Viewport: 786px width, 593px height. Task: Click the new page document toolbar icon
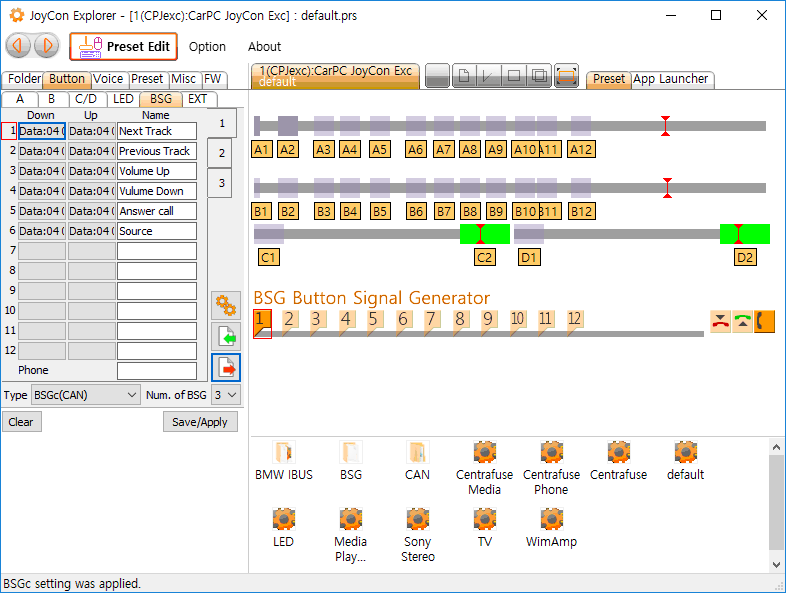point(464,76)
